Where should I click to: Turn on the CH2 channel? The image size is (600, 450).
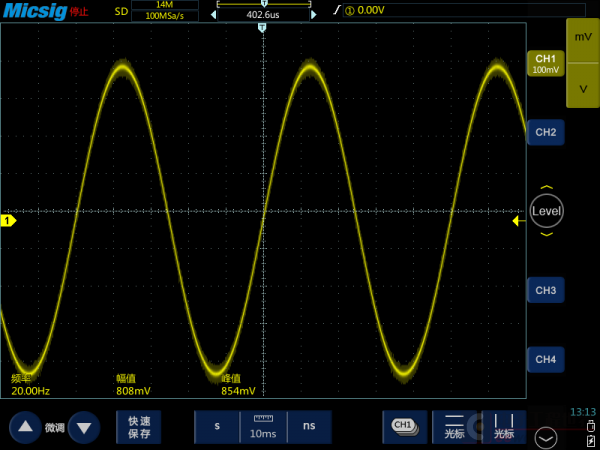pos(546,132)
